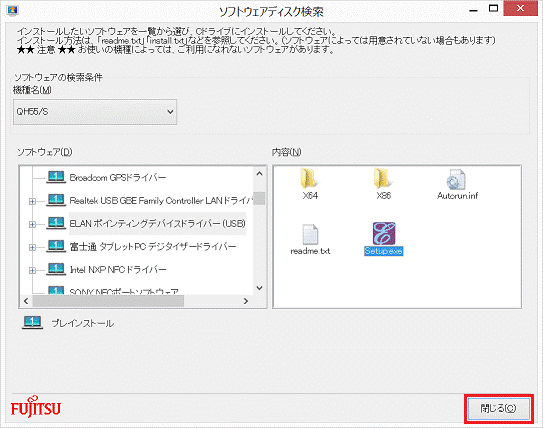The width and height of the screenshot is (543, 428).
Task: Click the 閉じる(C) close button
Action: pyautogui.click(x=498, y=409)
